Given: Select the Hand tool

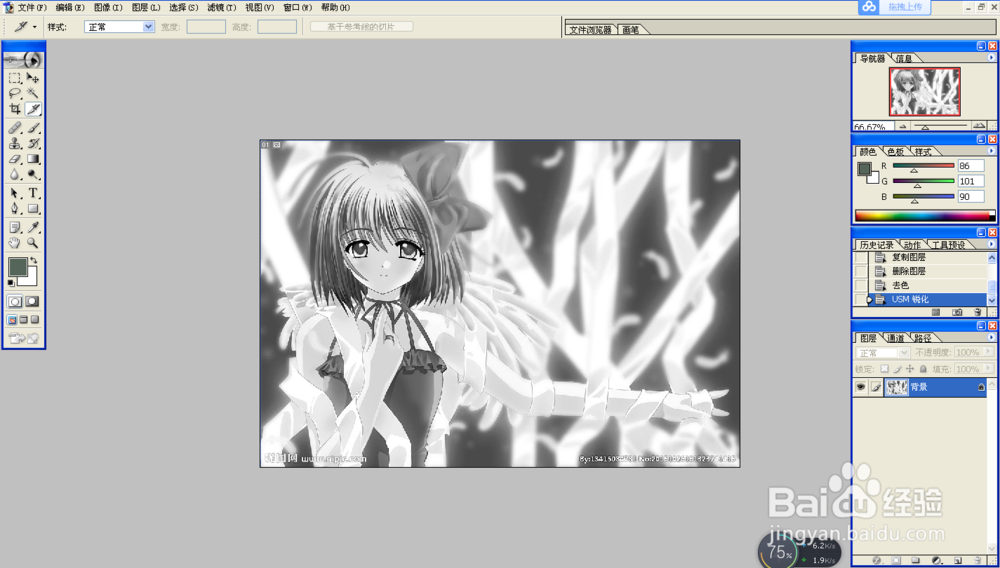Looking at the screenshot, I should click(15, 243).
